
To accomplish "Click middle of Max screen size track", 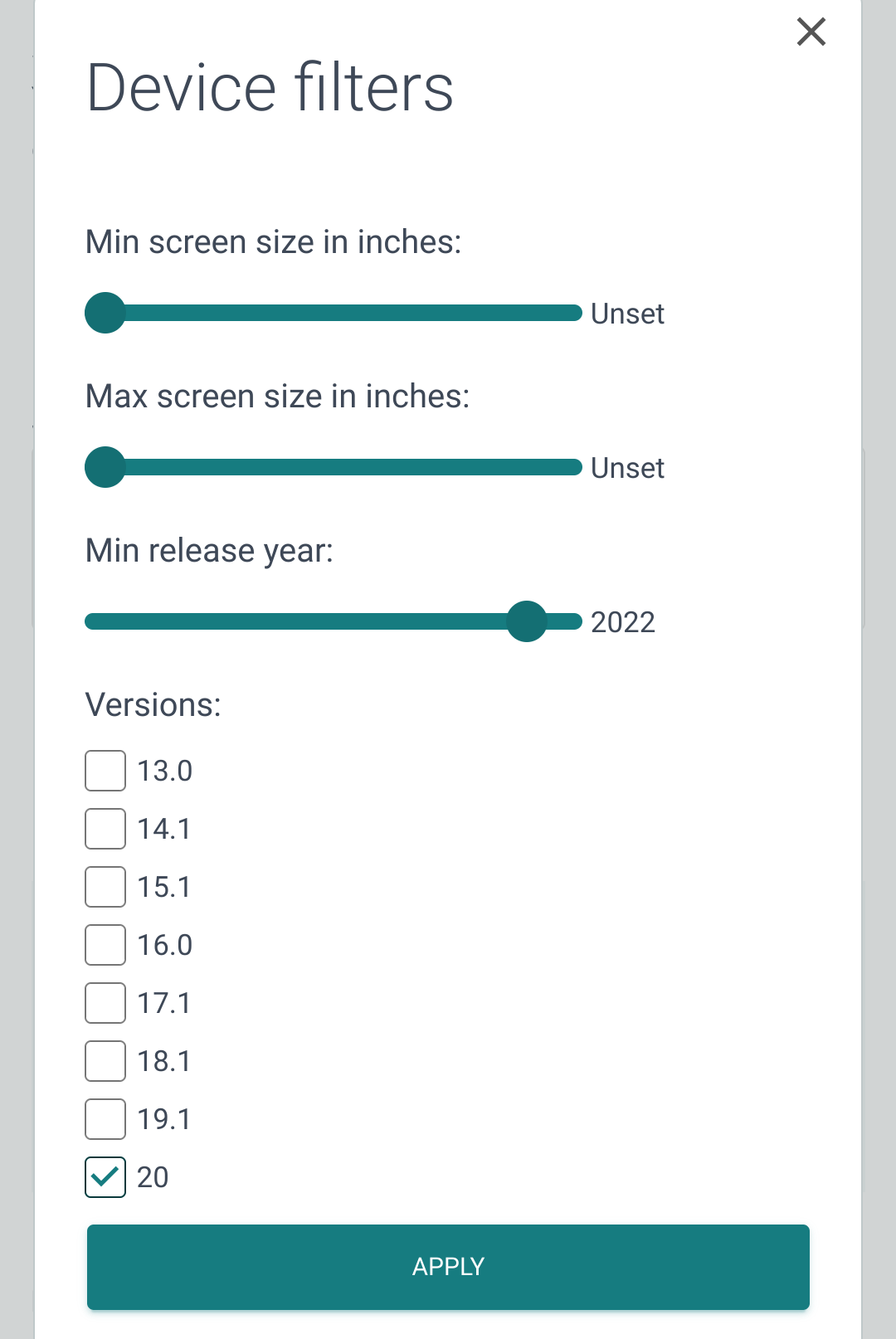I will (x=334, y=467).
